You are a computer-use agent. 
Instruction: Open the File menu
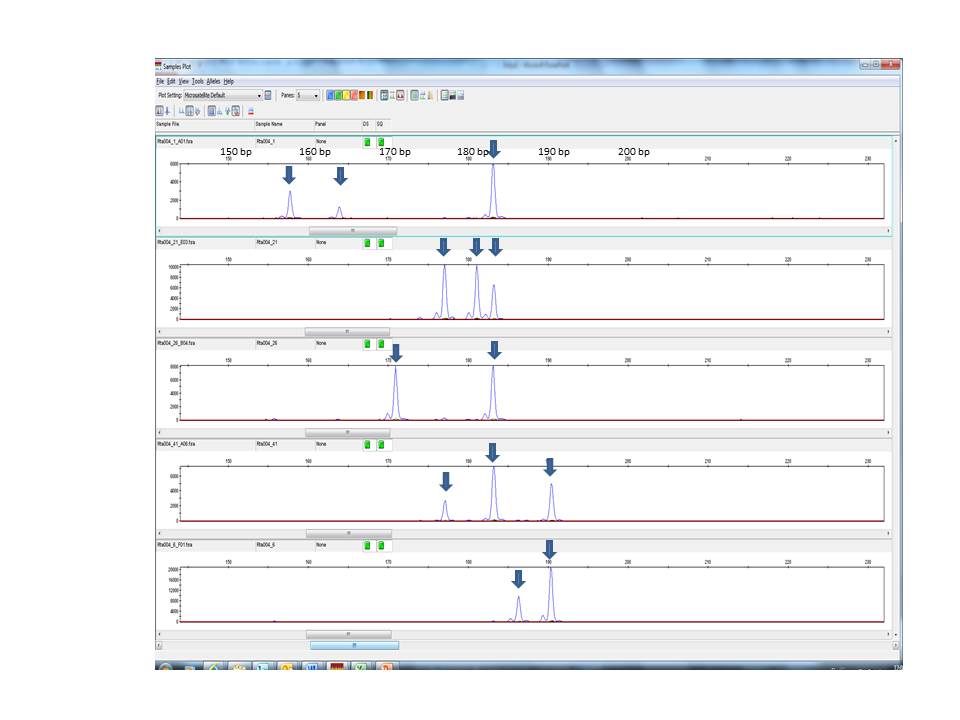[160, 81]
